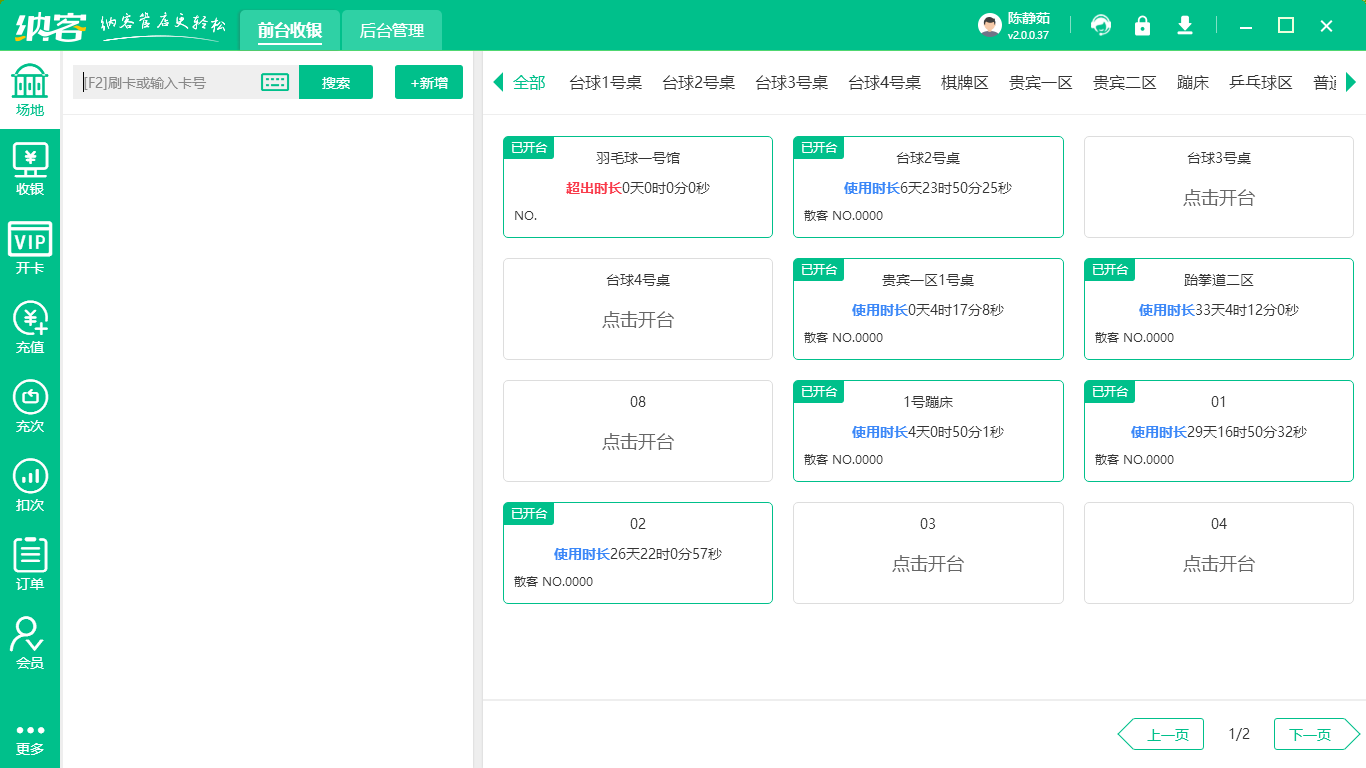This screenshot has height=768, width=1366.
Task: Click the +新增 new member button
Action: click(428, 82)
